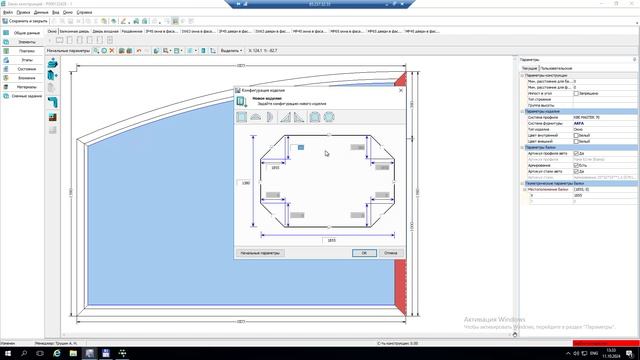Select the circle shape in configuration dialog

tap(329, 117)
